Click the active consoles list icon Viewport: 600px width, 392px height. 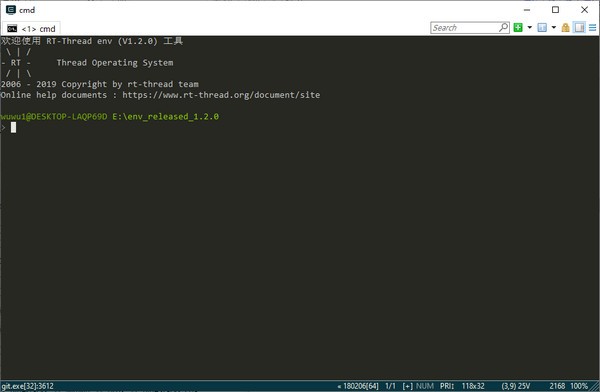click(x=542, y=28)
